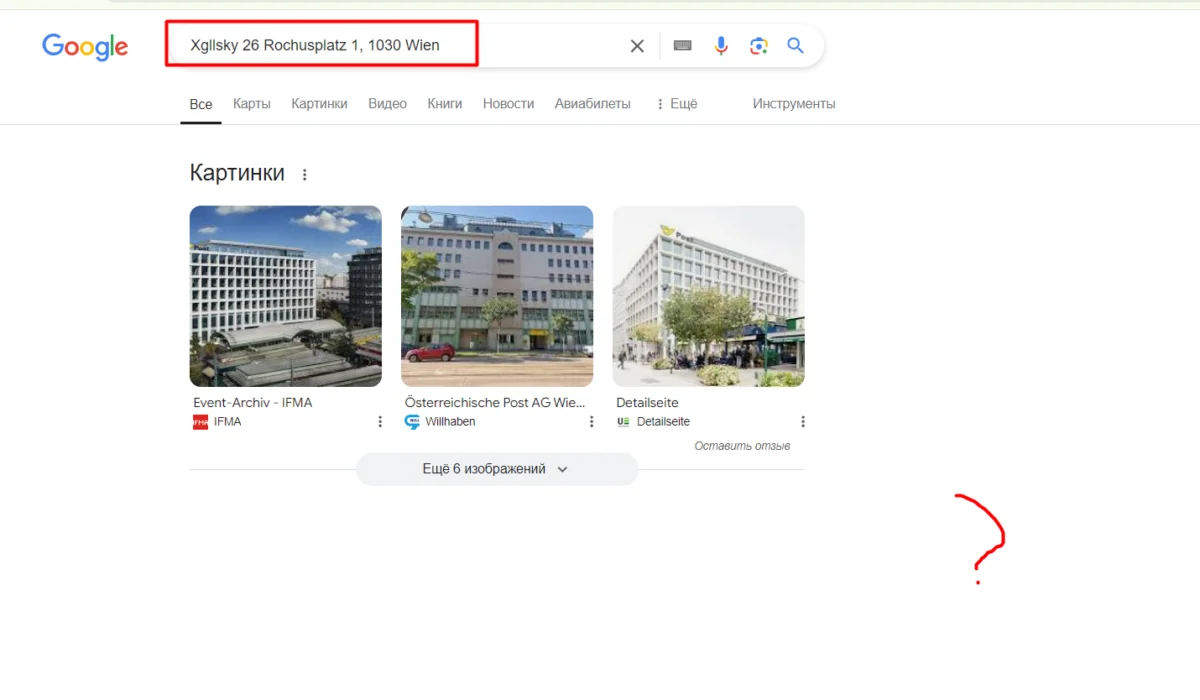Viewport: 1200px width, 700px height.
Task: Open the Detailseite Post building thumbnail
Action: coord(709,296)
